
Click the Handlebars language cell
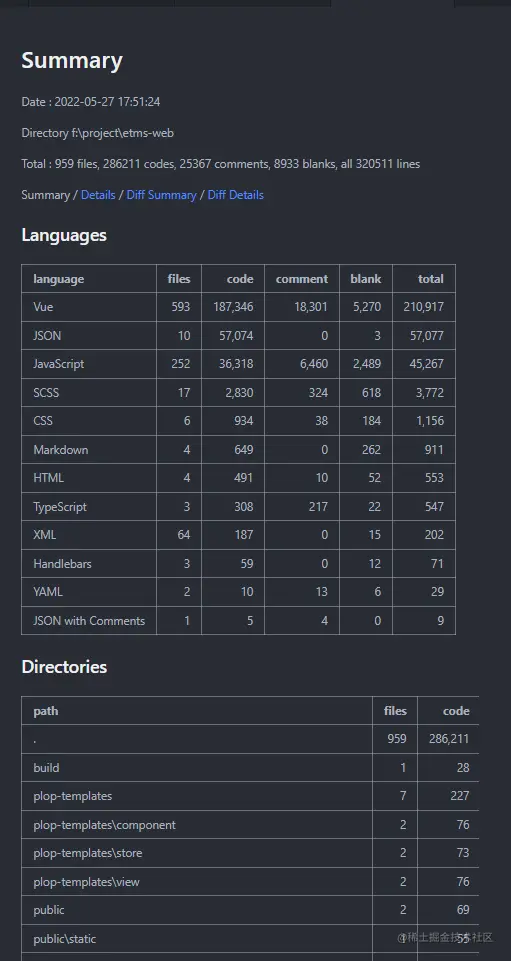click(89, 564)
